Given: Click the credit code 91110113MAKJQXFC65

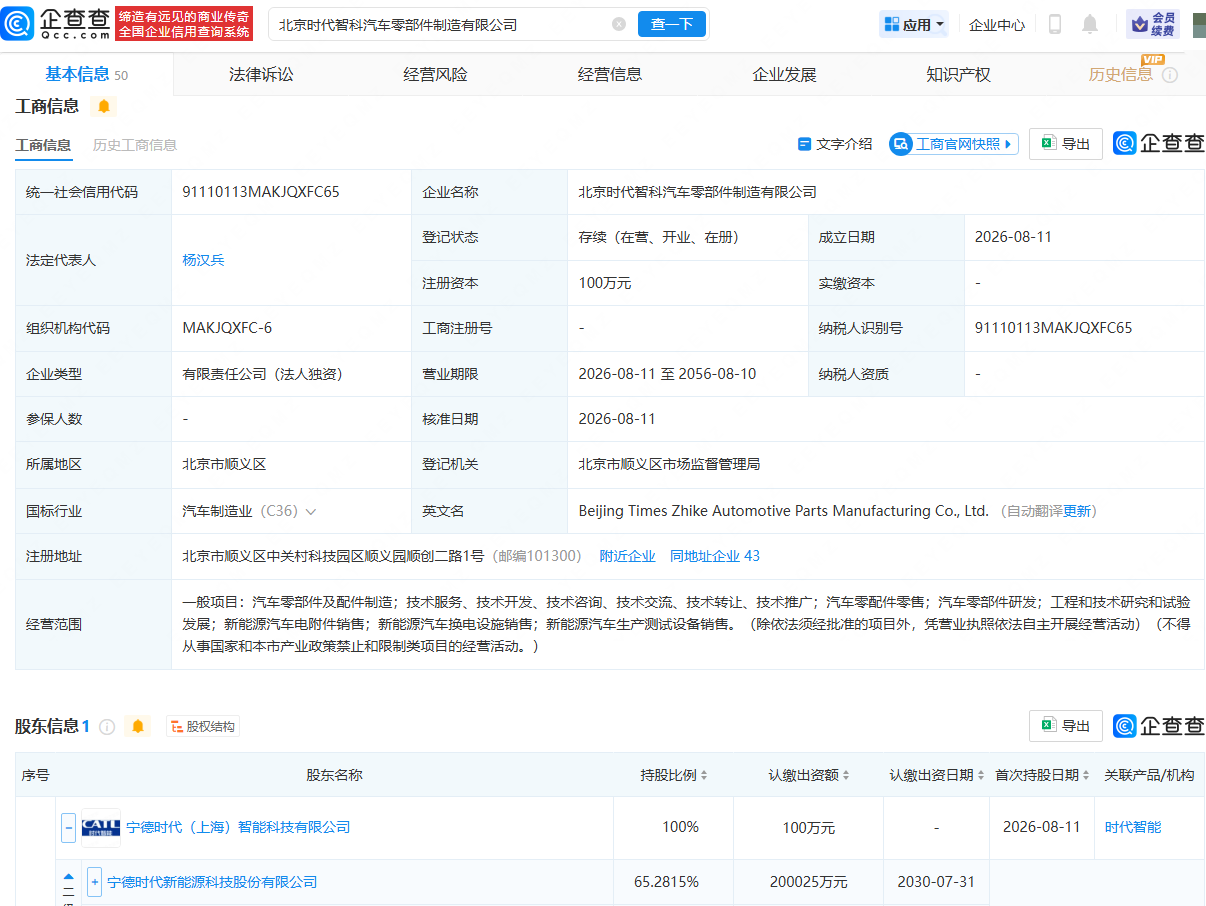Looking at the screenshot, I should coord(261,192).
